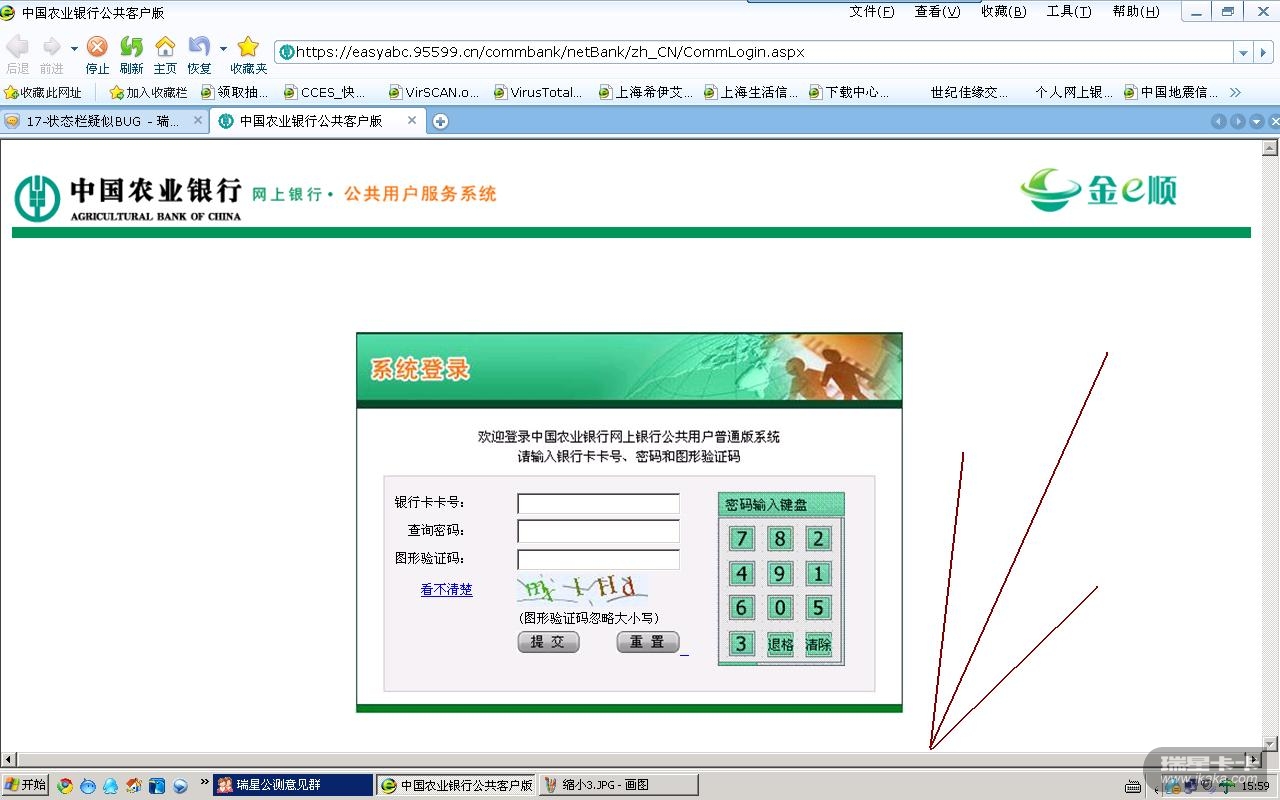This screenshot has height=800, width=1280.
Task: Open the 上海希伊艾... bookmark
Action: point(646,92)
